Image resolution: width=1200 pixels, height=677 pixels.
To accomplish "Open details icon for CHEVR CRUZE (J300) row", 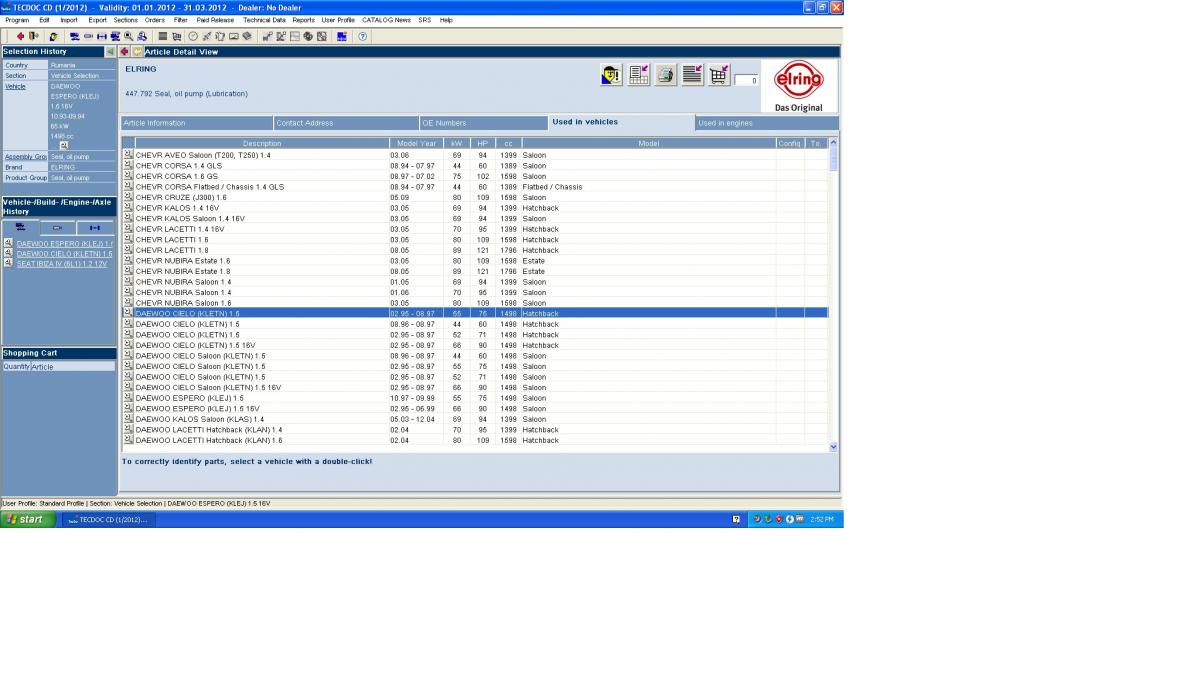I will click(128, 197).
